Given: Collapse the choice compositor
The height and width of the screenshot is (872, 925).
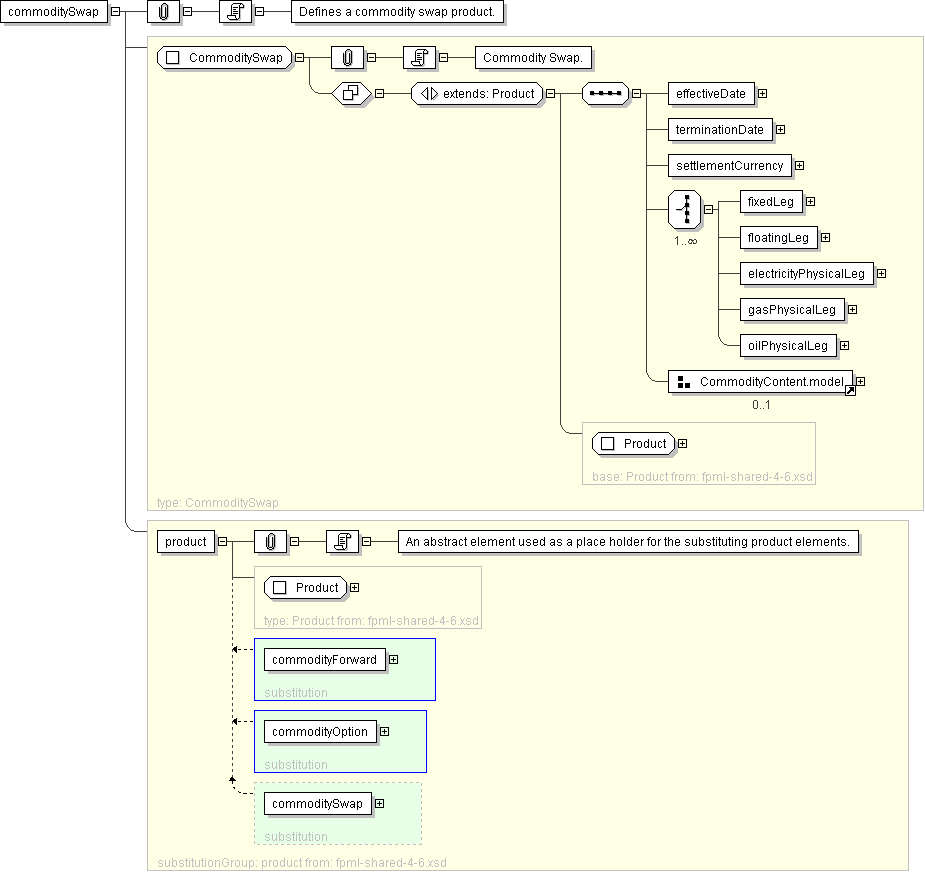Looking at the screenshot, I should [708, 209].
